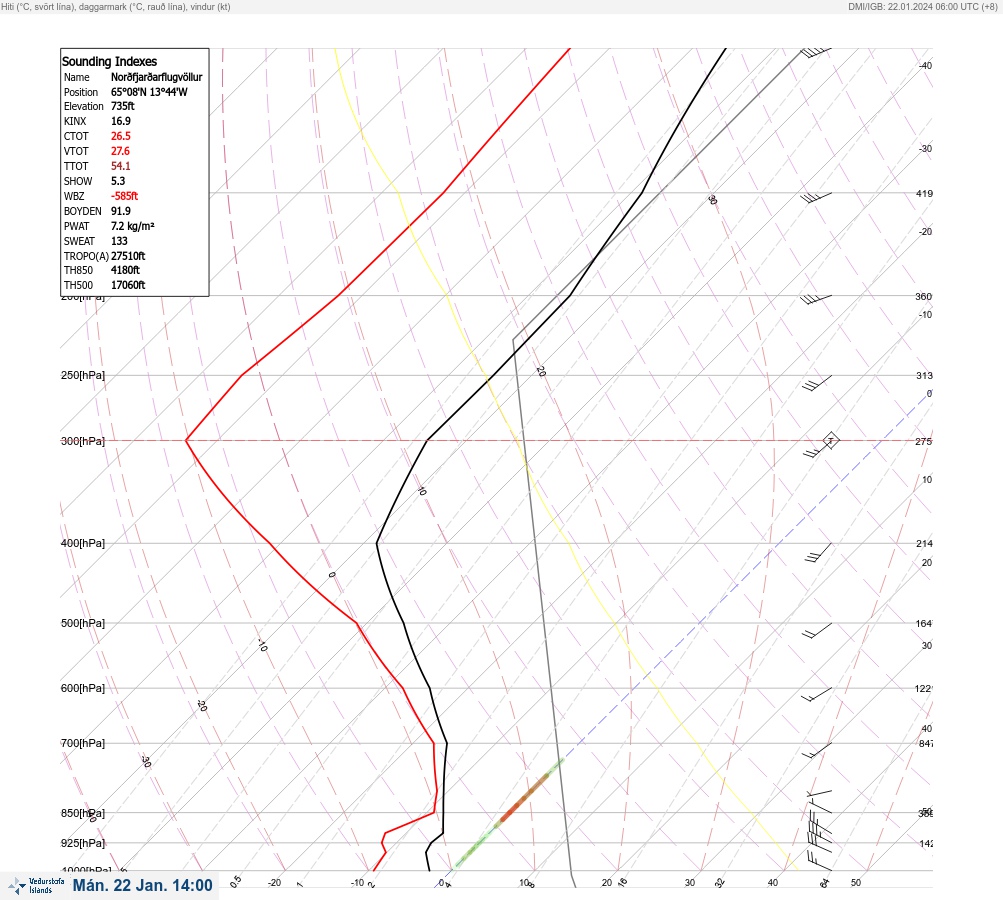Click the 313 flight level label on right axis
The height and width of the screenshot is (900, 1003).
924,375
